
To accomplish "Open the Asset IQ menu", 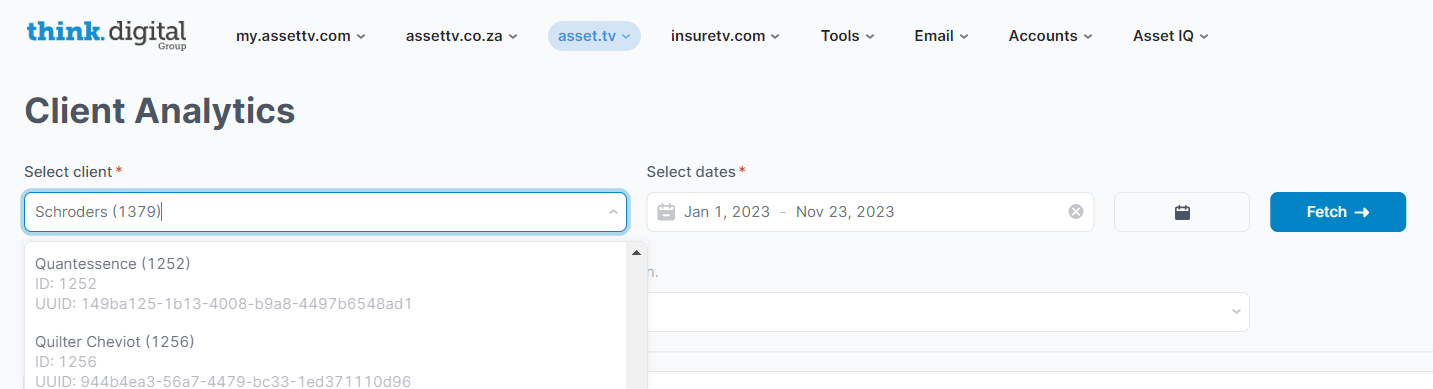I will [1171, 36].
